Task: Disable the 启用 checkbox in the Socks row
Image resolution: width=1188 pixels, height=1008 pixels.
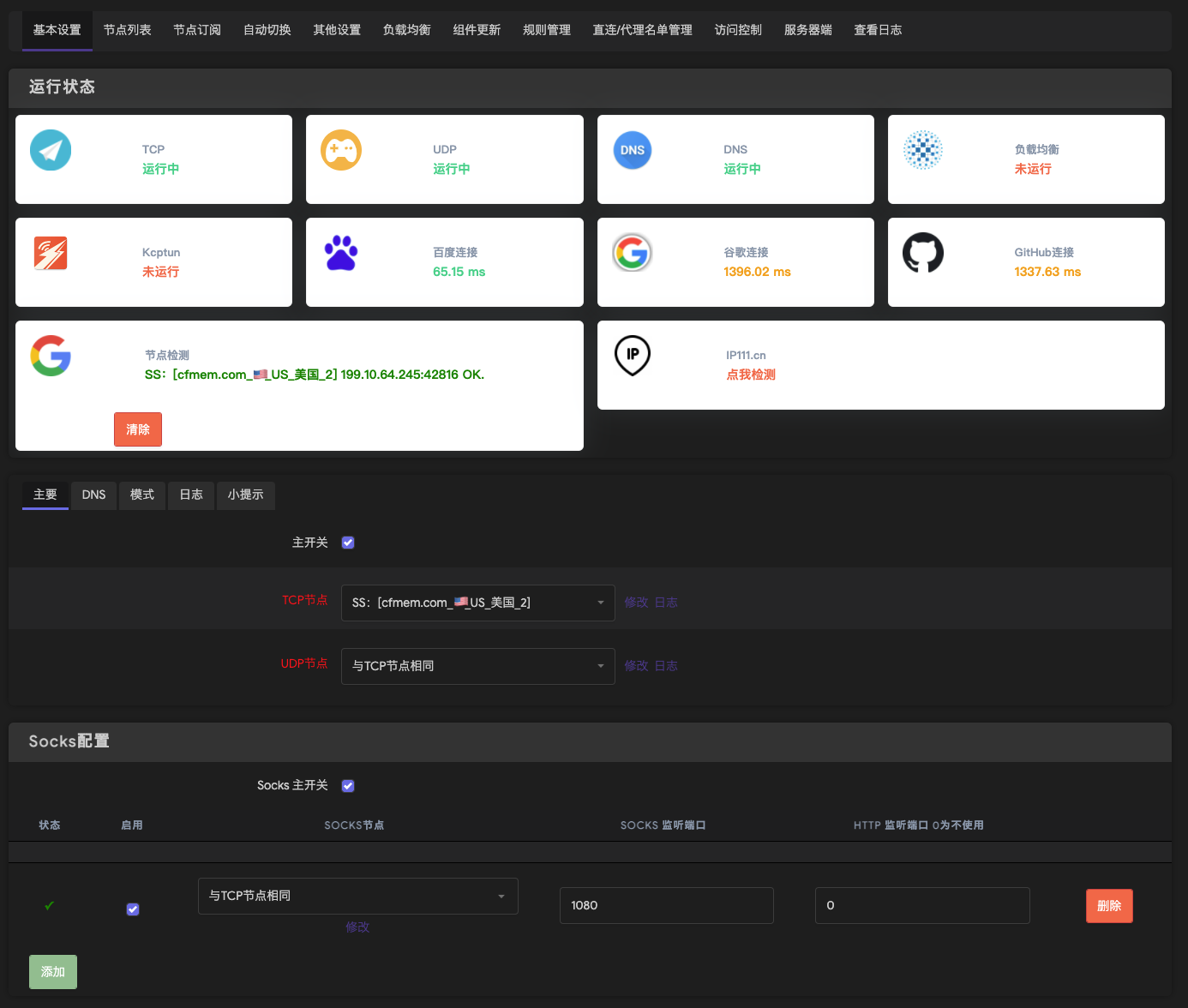Action: (132, 909)
